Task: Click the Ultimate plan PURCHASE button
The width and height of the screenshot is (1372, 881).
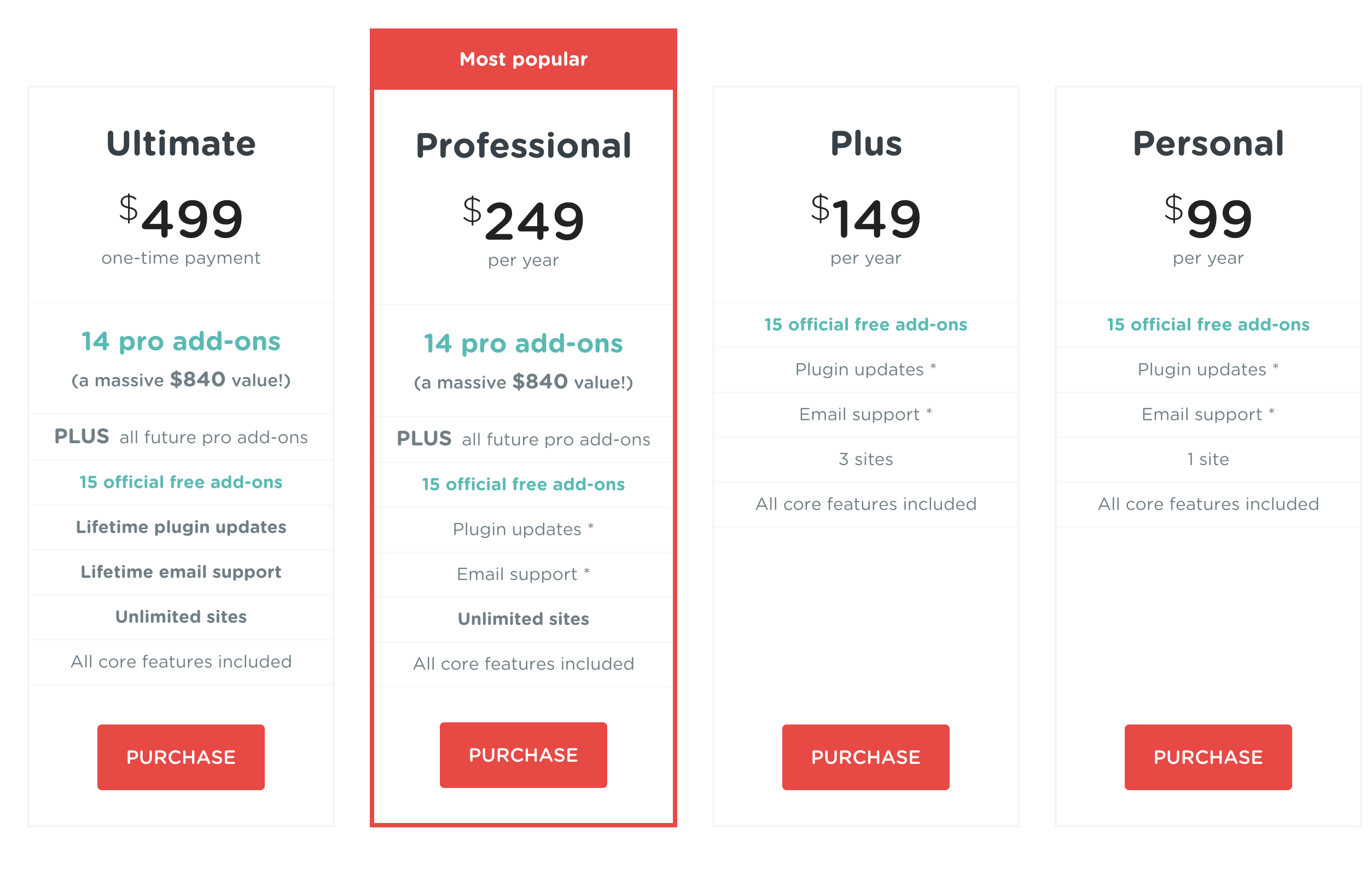Action: [181, 757]
